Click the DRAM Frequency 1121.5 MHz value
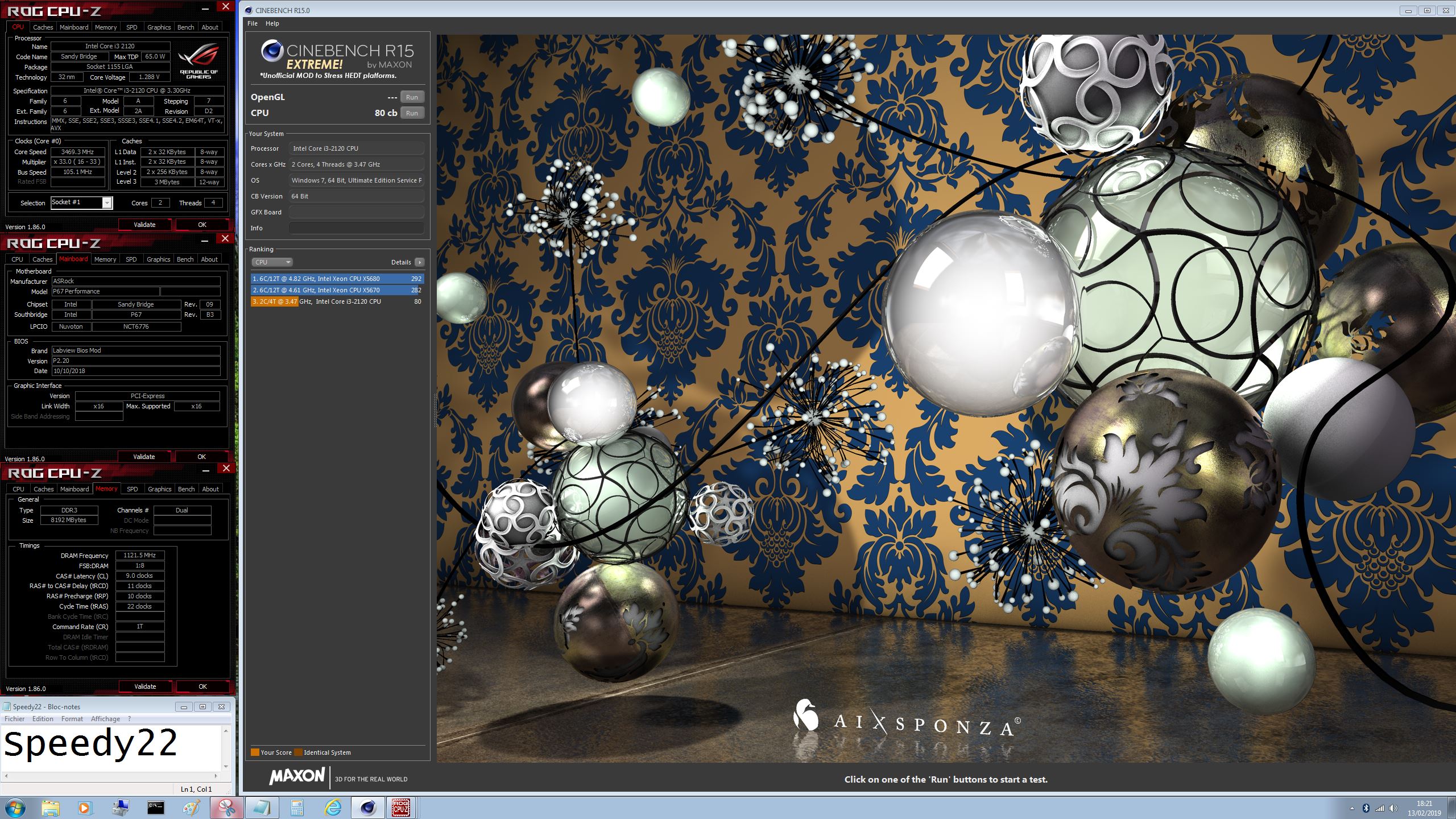The width and height of the screenshot is (1456, 819). (140, 556)
